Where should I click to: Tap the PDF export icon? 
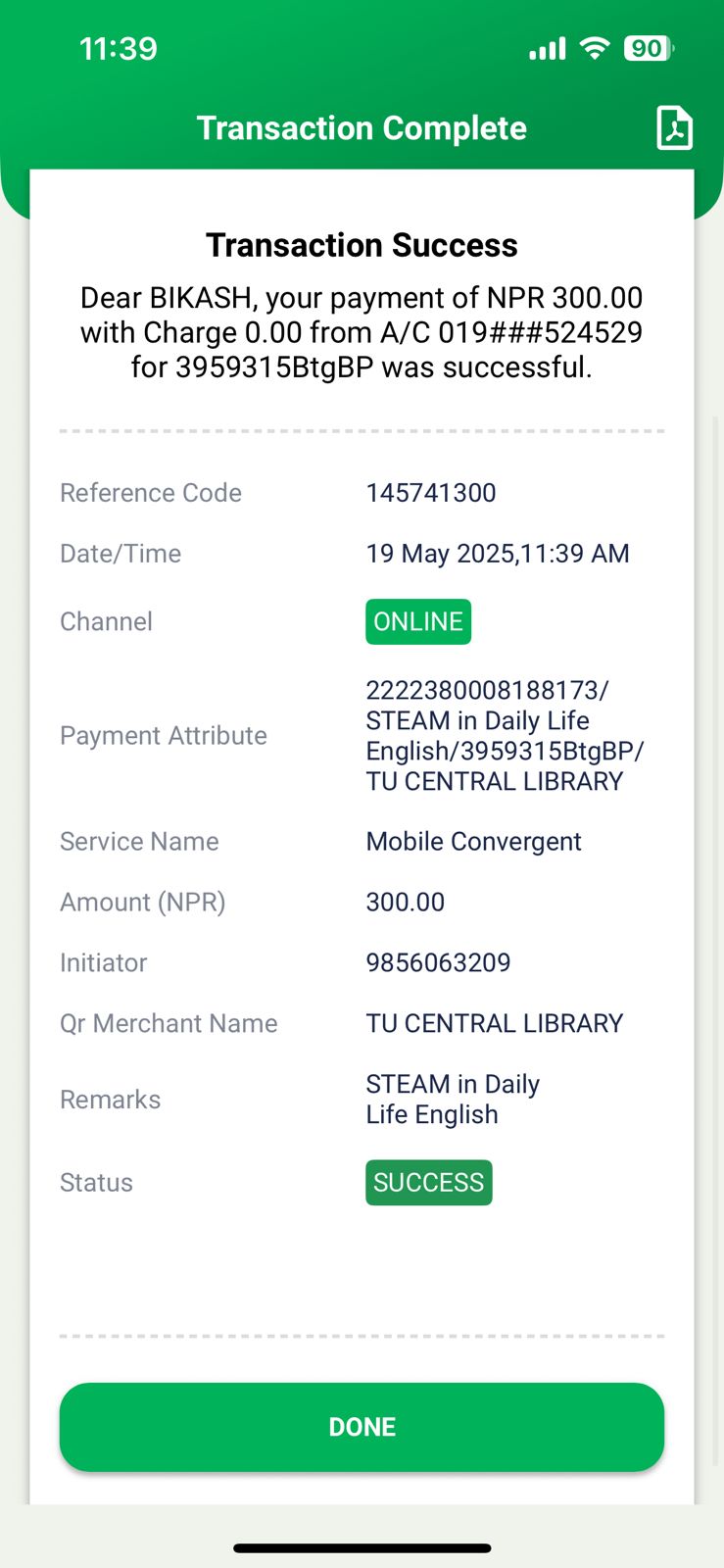[674, 128]
